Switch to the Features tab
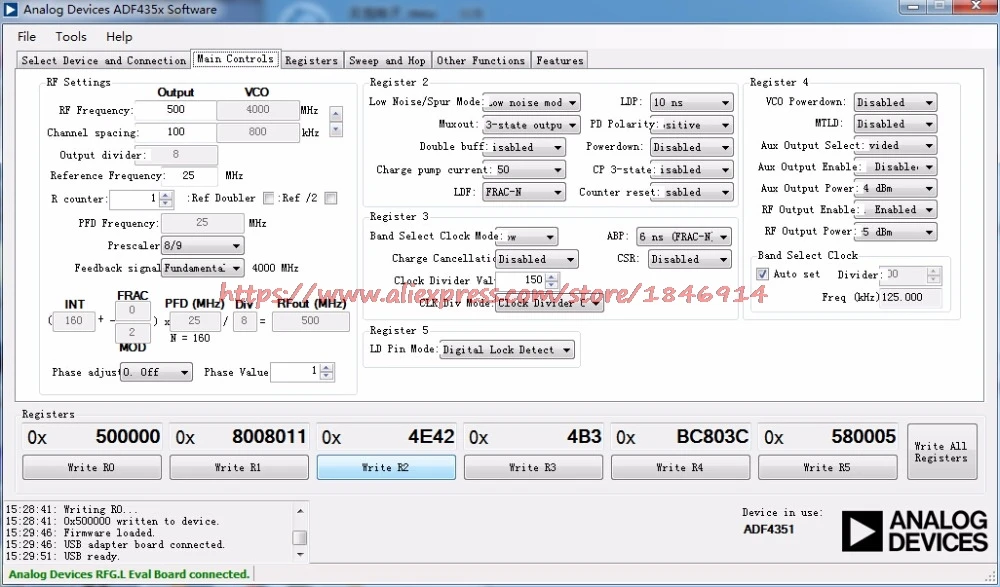 [559, 60]
